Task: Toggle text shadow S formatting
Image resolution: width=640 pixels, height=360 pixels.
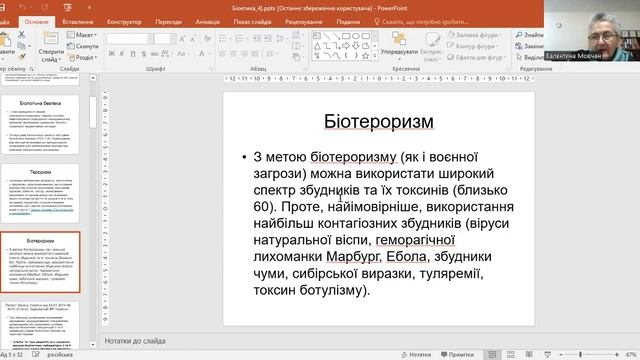Action: 144,53
